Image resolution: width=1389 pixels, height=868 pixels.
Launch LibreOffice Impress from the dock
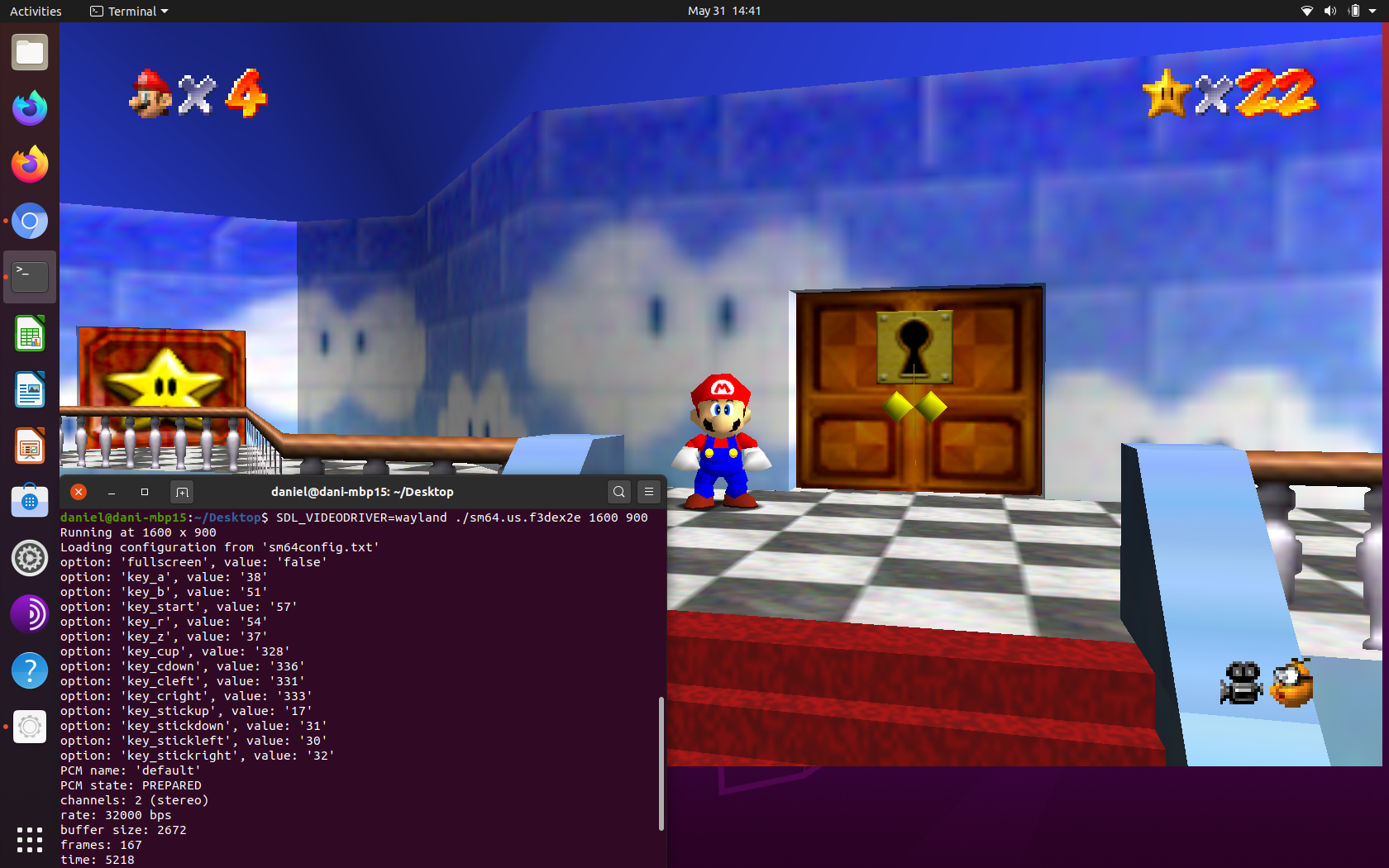pyautogui.click(x=30, y=446)
